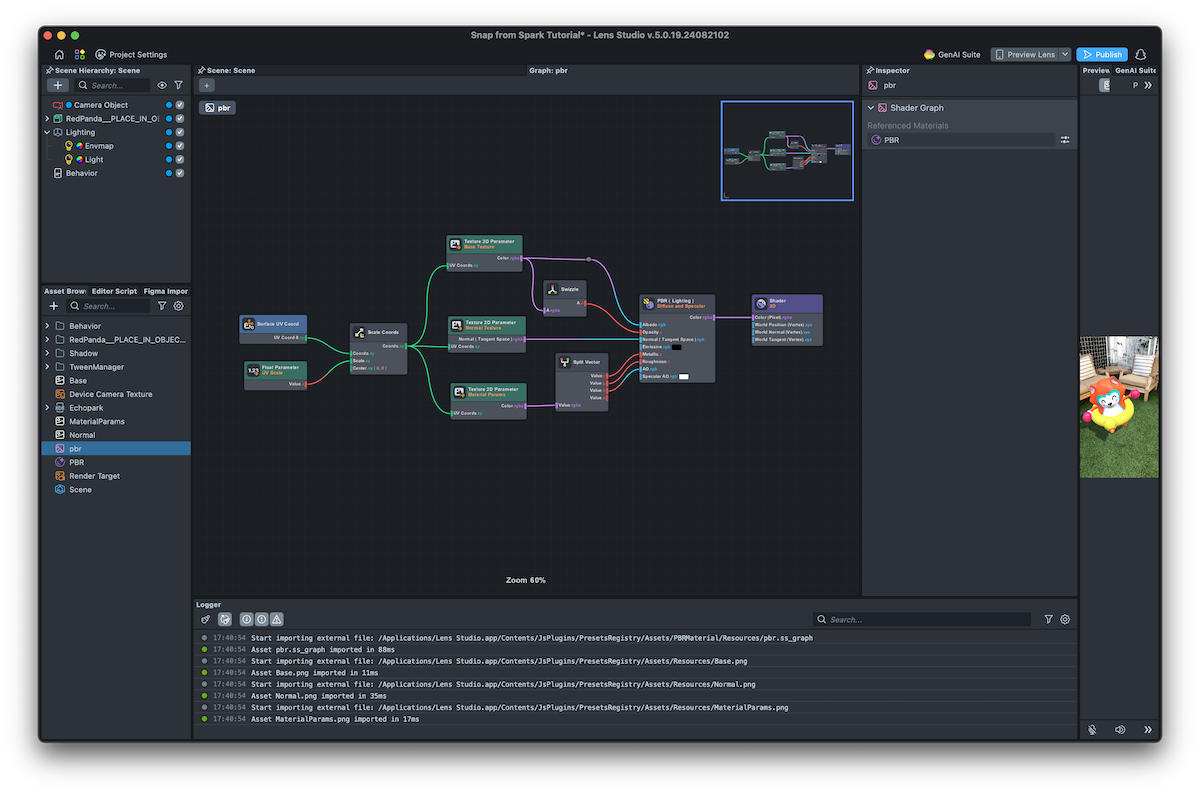Click the Scene Hierarchy filter funnel icon
This screenshot has height=793, width=1200.
point(179,86)
